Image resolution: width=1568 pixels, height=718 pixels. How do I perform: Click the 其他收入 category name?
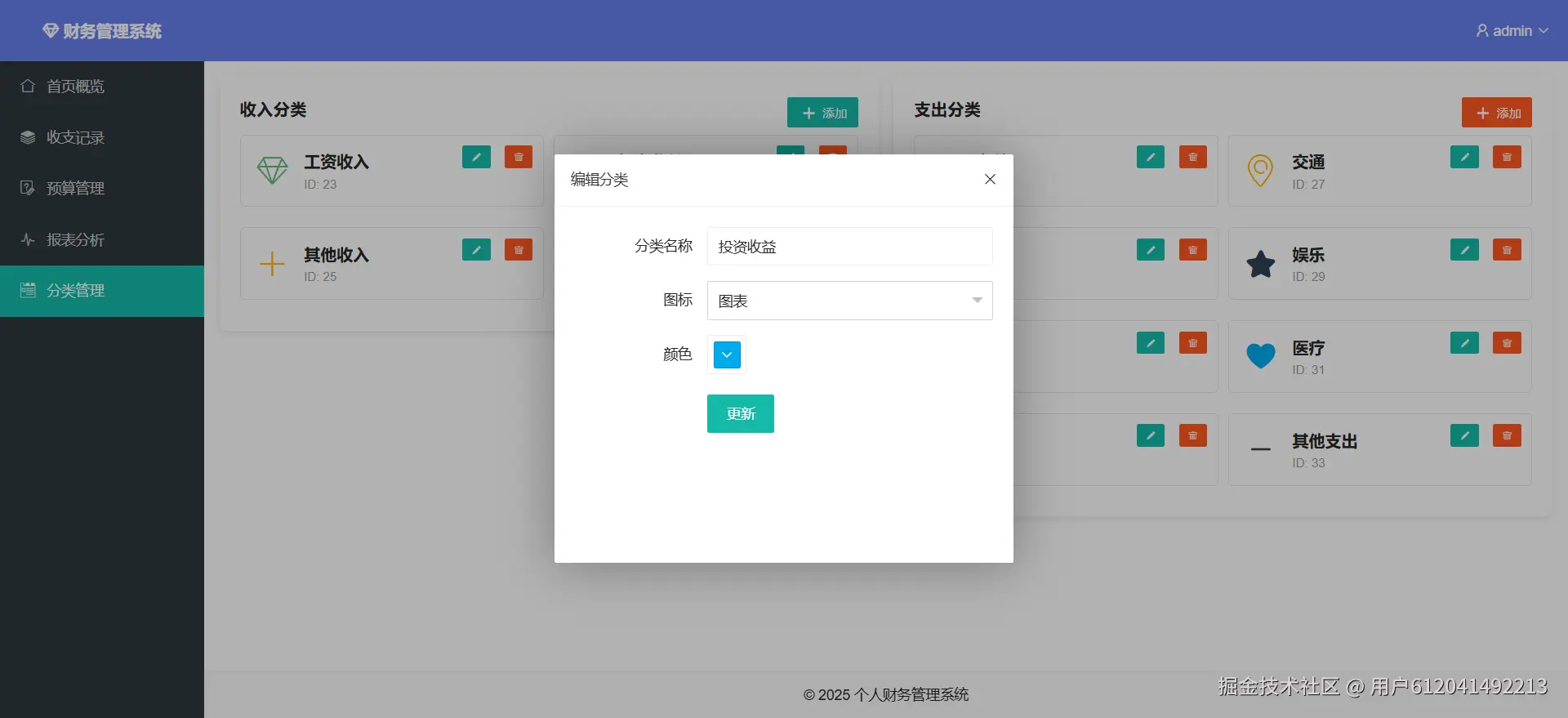point(336,255)
